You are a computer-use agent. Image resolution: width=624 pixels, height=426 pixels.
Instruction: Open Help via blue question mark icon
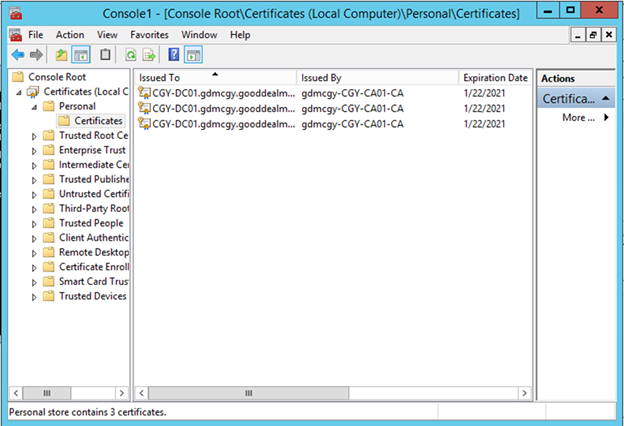(174, 55)
